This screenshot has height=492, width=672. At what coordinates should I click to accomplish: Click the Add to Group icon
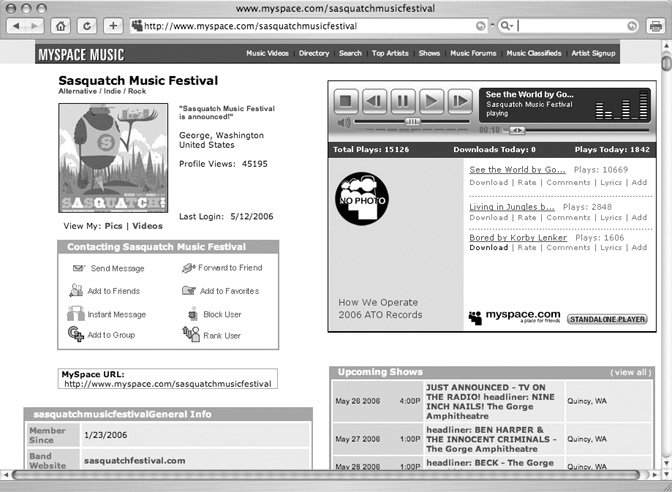[x=75, y=335]
